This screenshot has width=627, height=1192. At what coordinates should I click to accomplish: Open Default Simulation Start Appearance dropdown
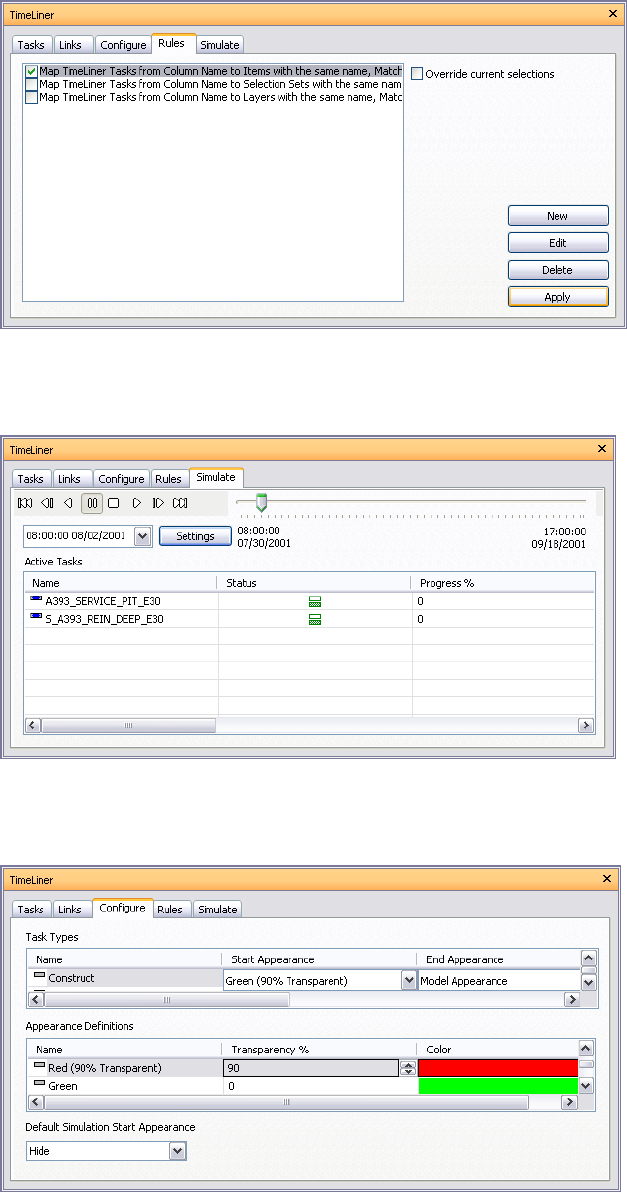point(177,1151)
